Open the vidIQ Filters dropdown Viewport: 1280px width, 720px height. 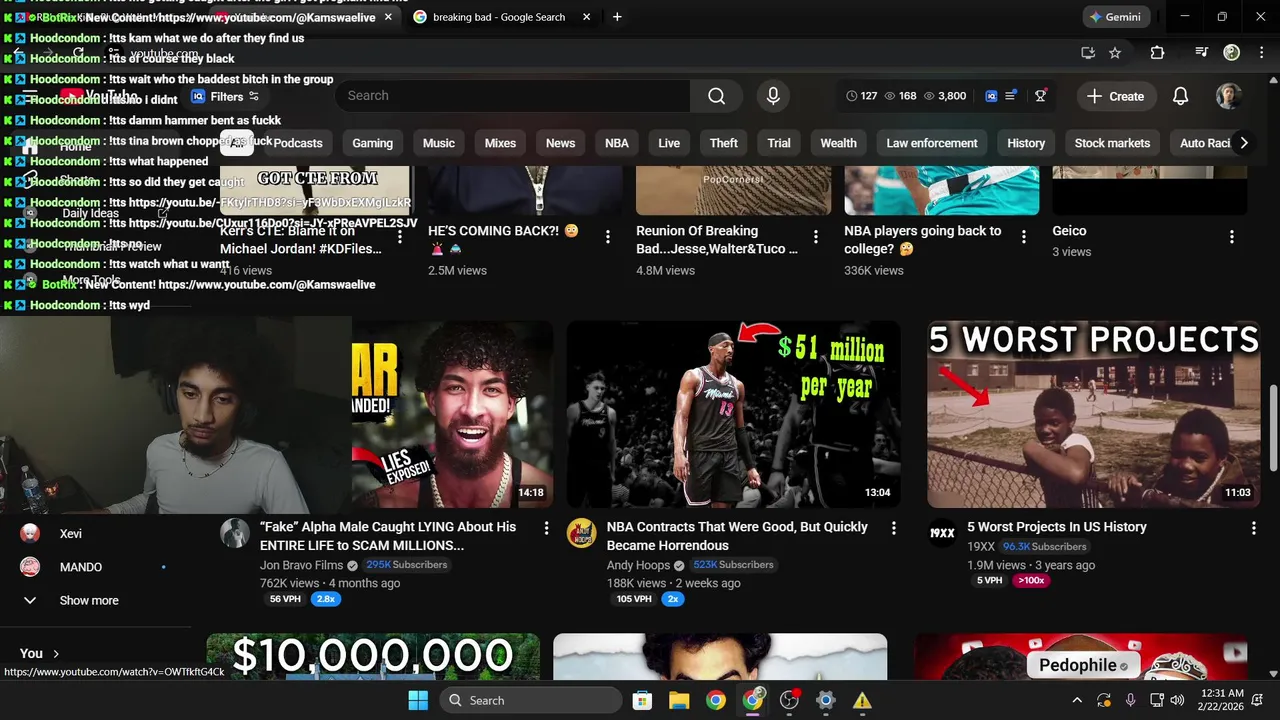pos(226,96)
